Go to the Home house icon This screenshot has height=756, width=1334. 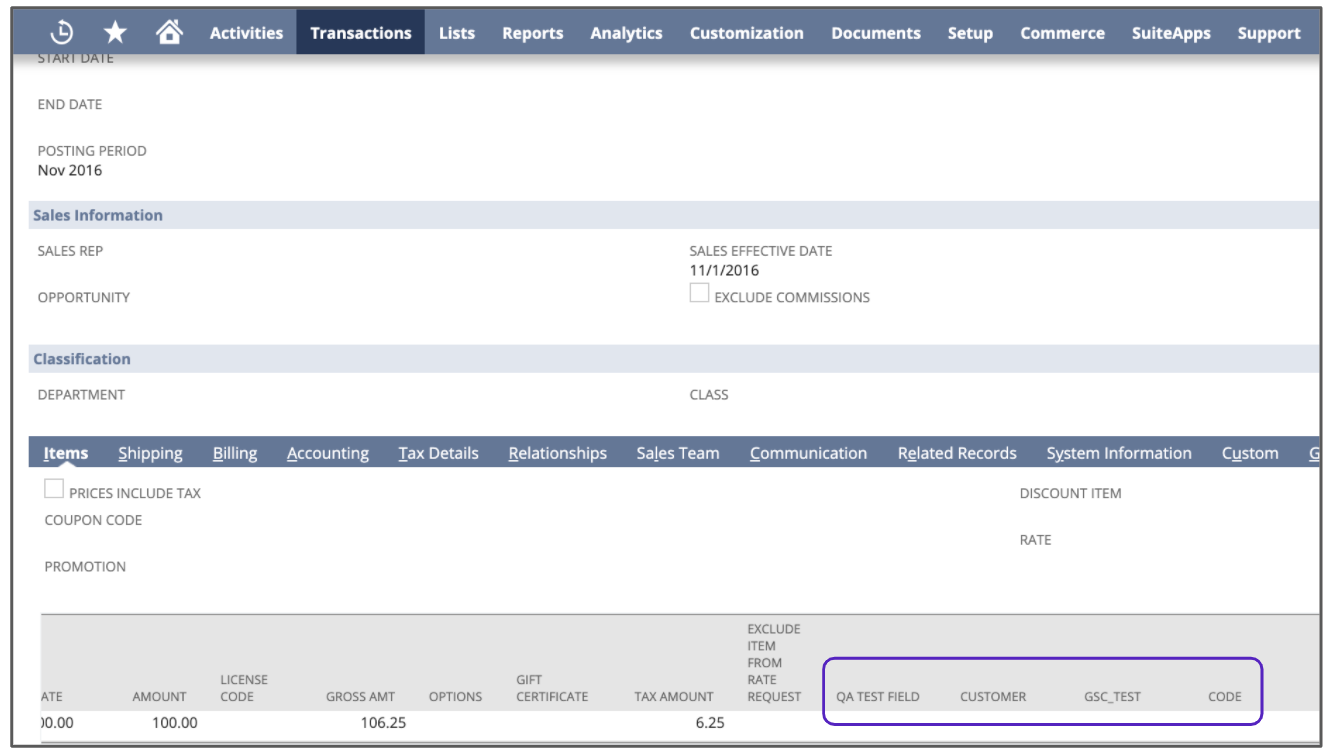pyautogui.click(x=169, y=33)
